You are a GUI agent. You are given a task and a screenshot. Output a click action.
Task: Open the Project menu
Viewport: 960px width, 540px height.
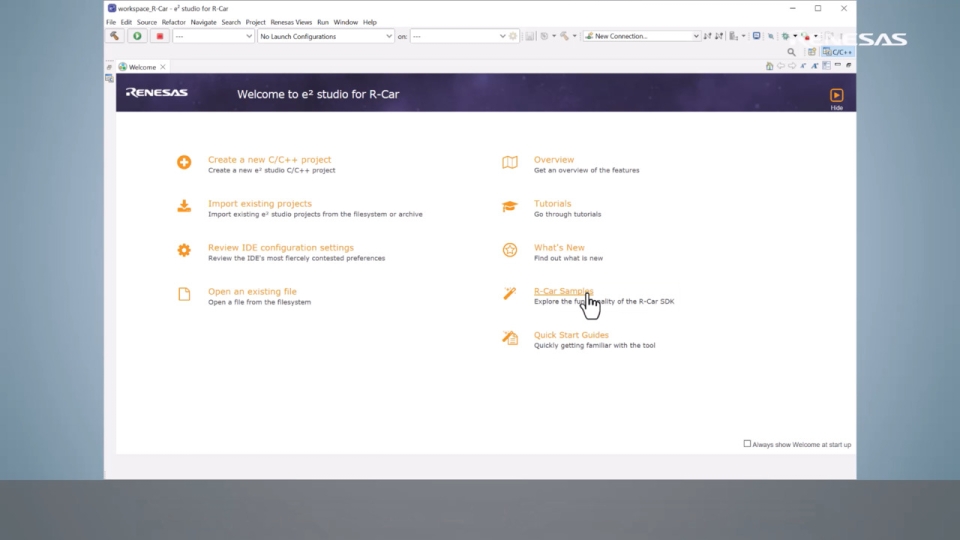point(255,22)
